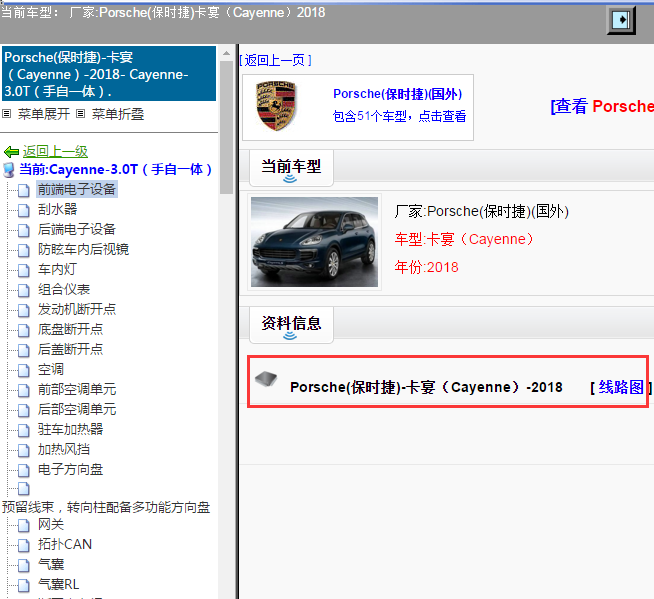Open 电子方向盘 entry
Image resolution: width=654 pixels, height=599 pixels.
pyautogui.click(x=70, y=470)
